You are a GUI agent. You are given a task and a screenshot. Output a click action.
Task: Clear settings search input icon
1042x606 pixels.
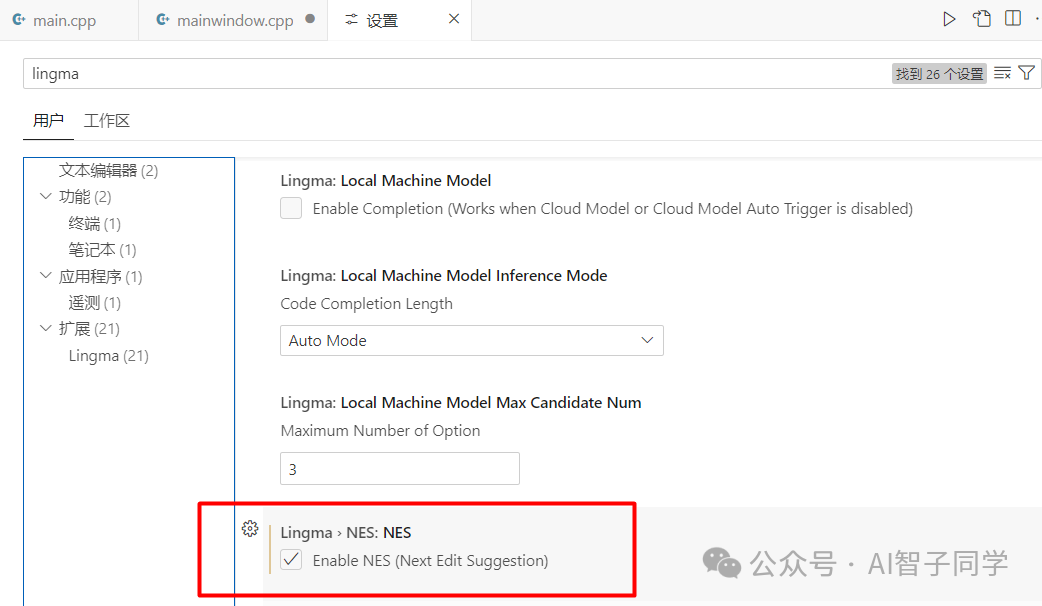point(1002,73)
